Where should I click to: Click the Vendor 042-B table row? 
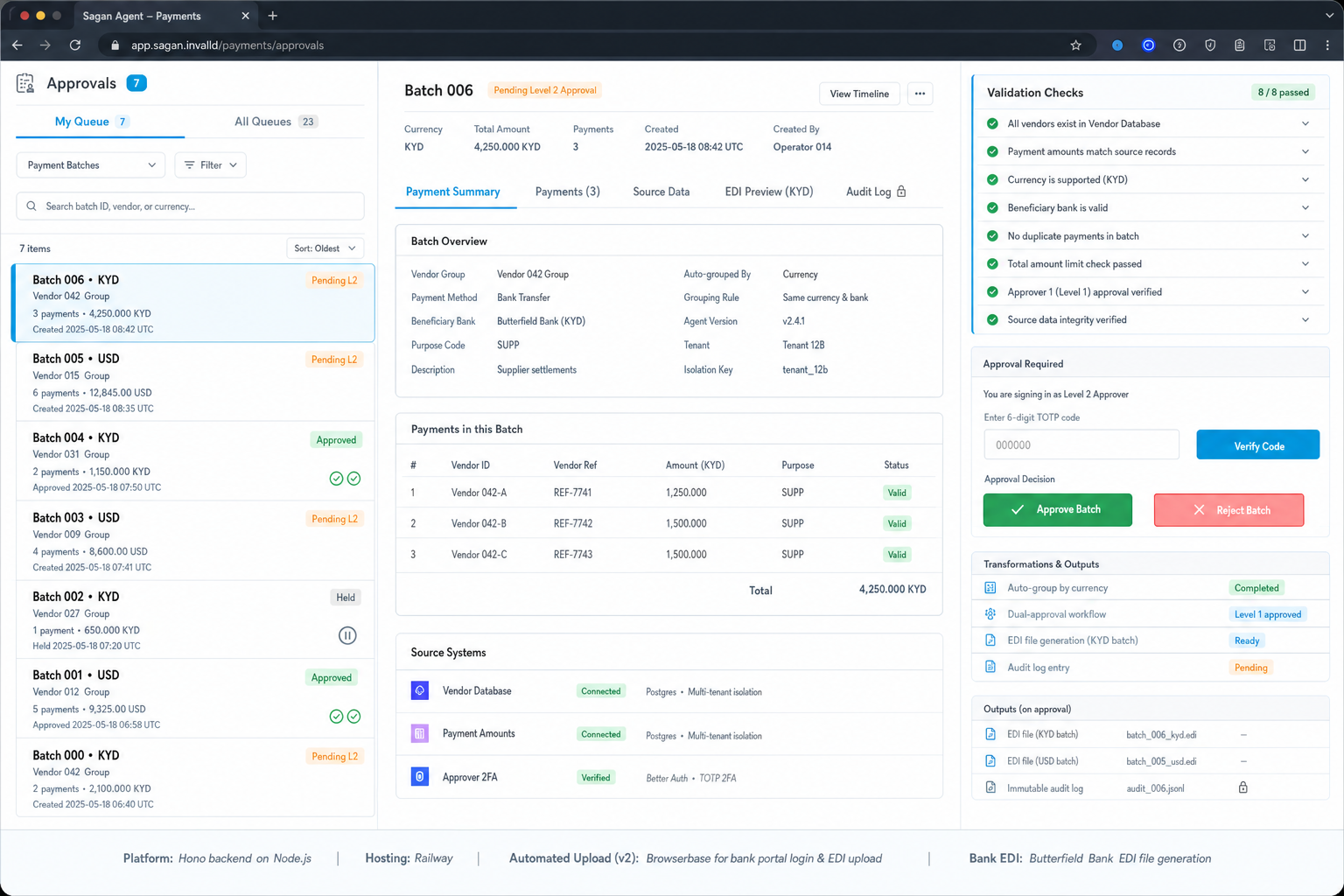click(x=668, y=523)
